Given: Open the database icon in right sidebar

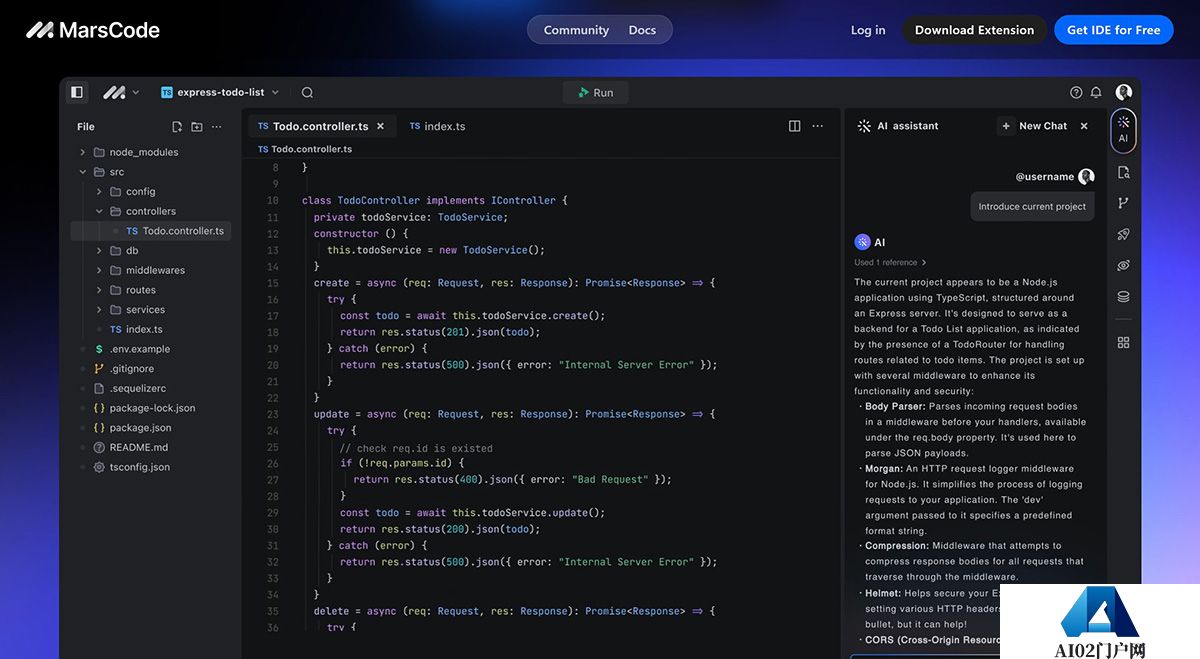Looking at the screenshot, I should 1123,296.
